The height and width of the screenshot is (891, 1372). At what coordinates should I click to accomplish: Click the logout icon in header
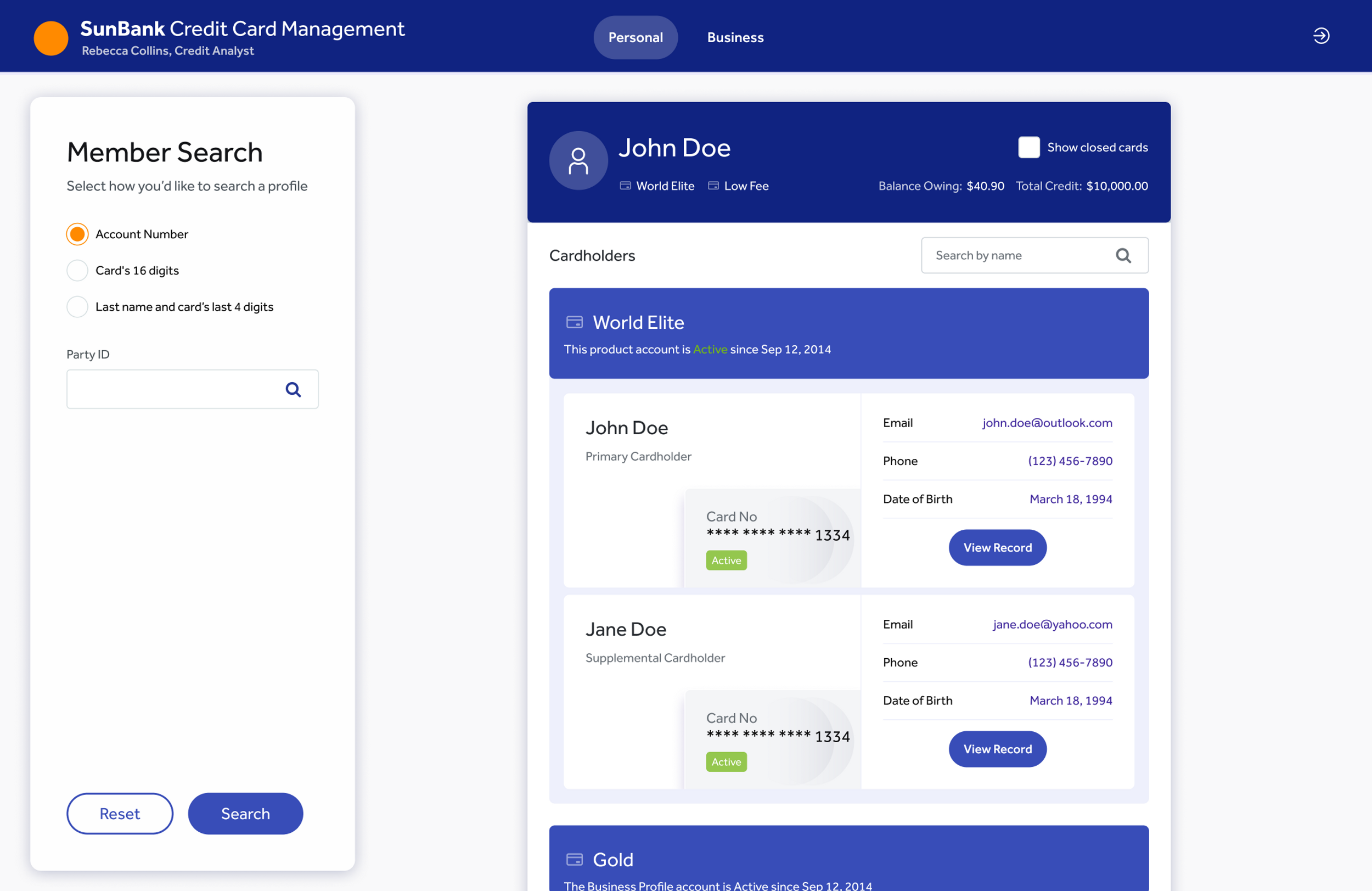(1321, 36)
